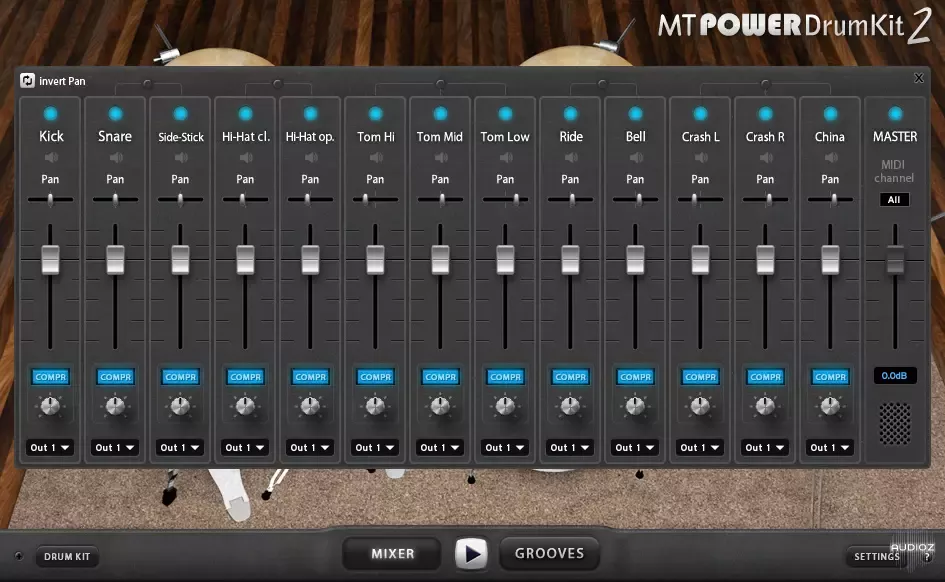Open the China Out 1 dropdown
945x582 pixels.
point(830,448)
